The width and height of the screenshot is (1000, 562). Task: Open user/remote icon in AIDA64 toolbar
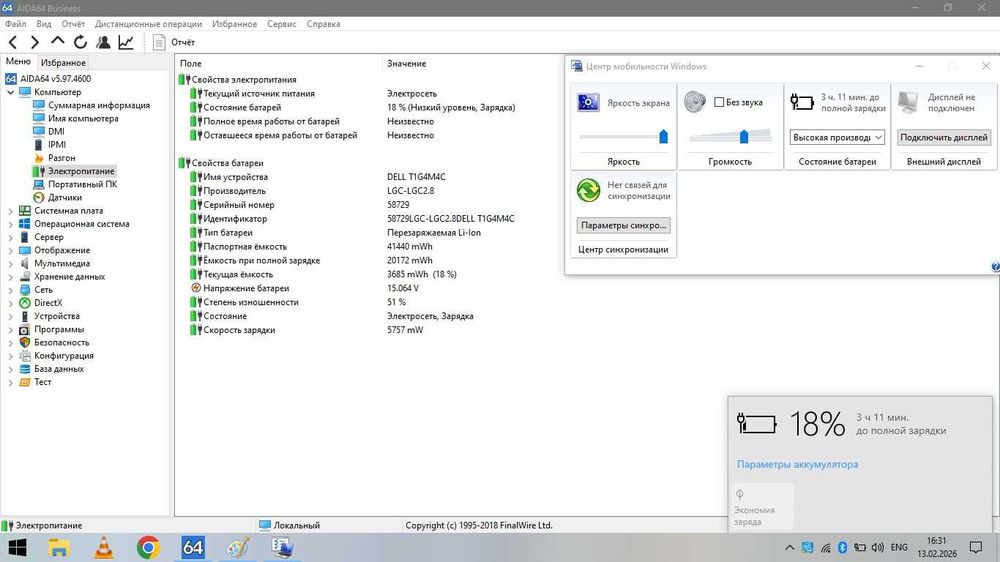point(103,42)
